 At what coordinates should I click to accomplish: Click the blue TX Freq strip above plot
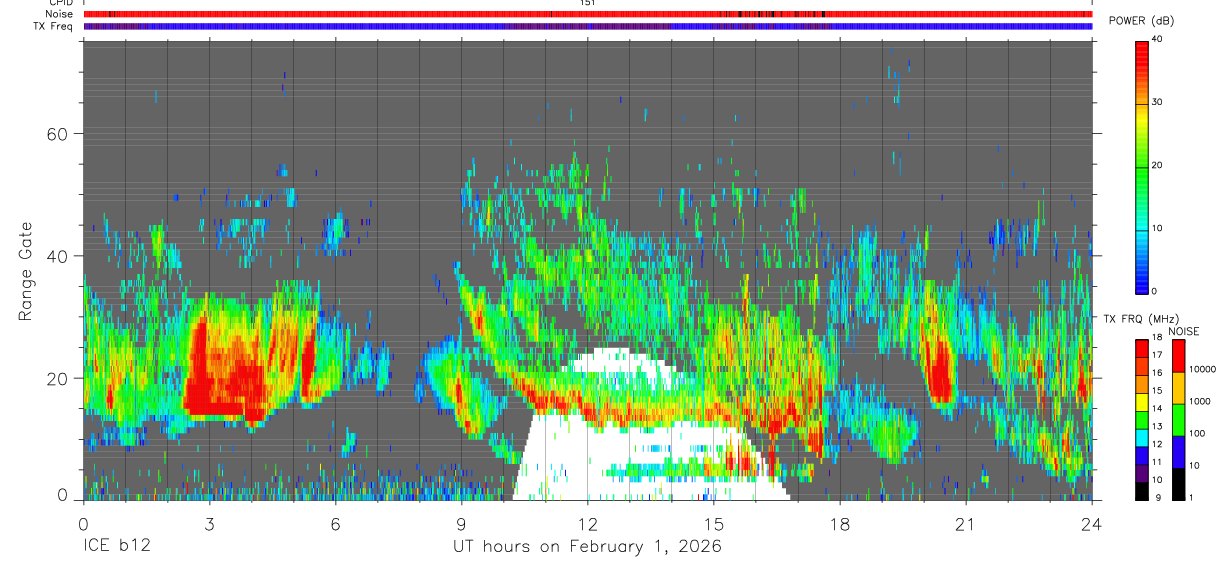pos(587,26)
